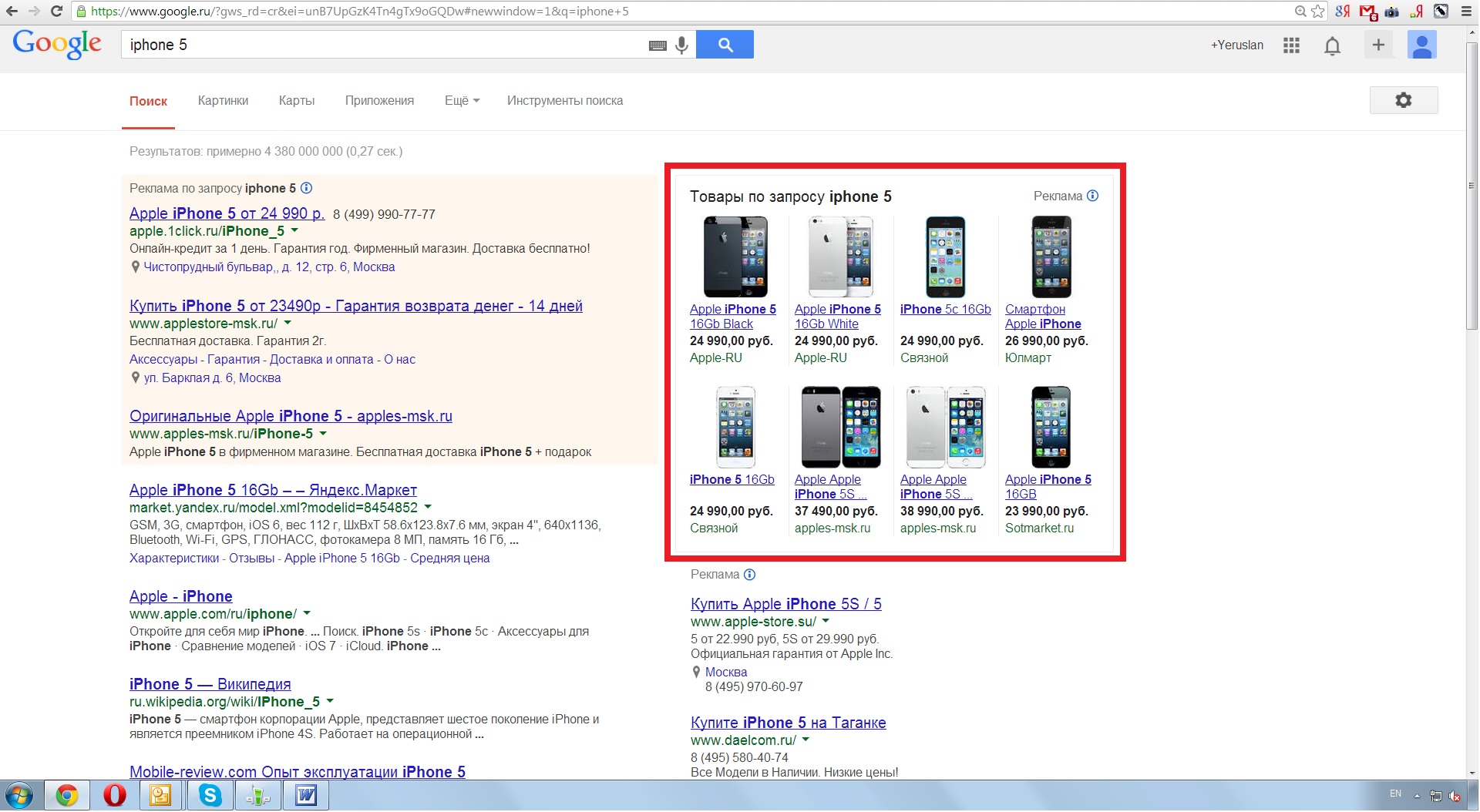Image resolution: width=1480 pixels, height=812 pixels.
Task: Open Инструменты поиска
Action: tap(565, 101)
